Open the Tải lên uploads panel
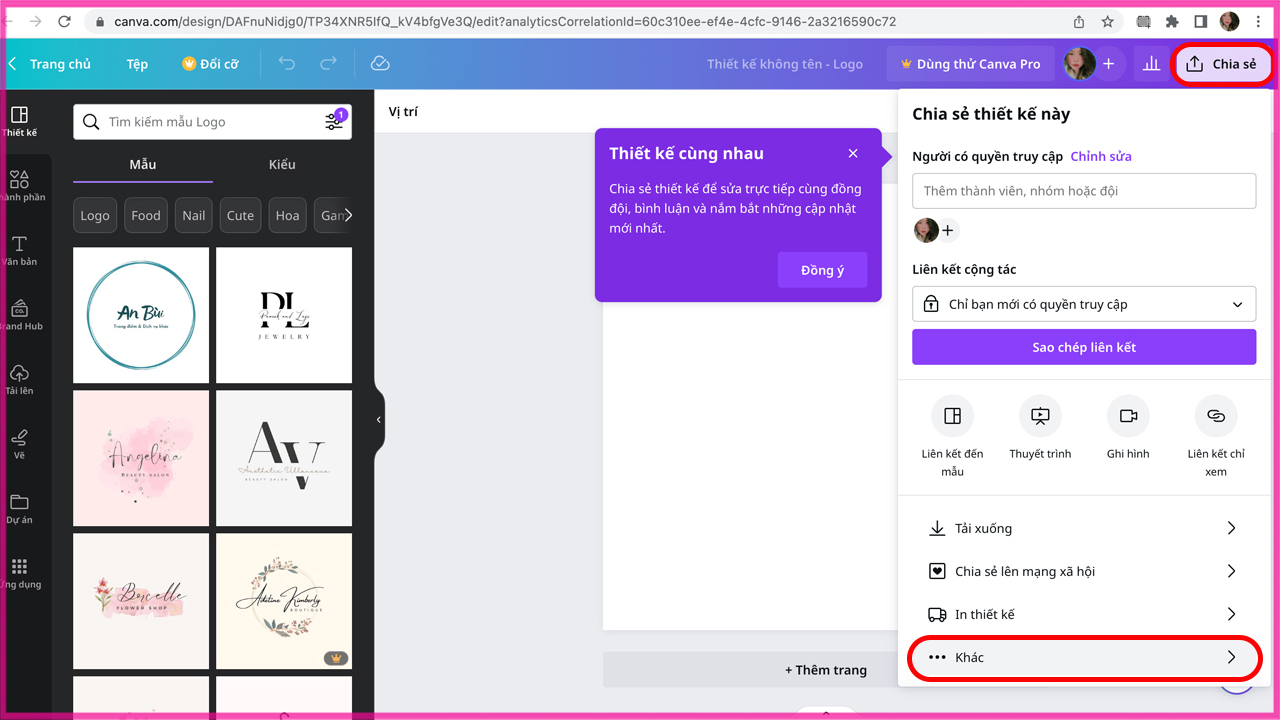The width and height of the screenshot is (1280, 720). click(20, 381)
